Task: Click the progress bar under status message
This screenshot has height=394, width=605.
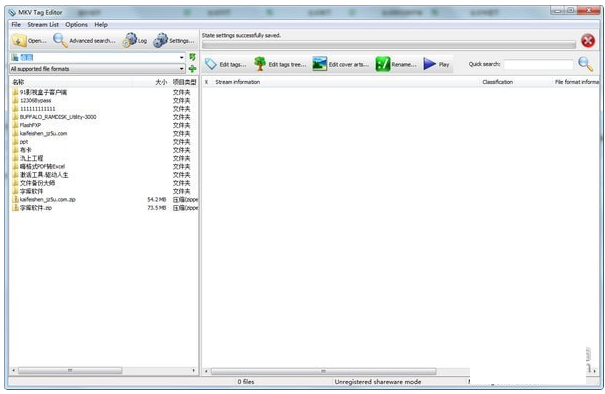Action: (389, 45)
